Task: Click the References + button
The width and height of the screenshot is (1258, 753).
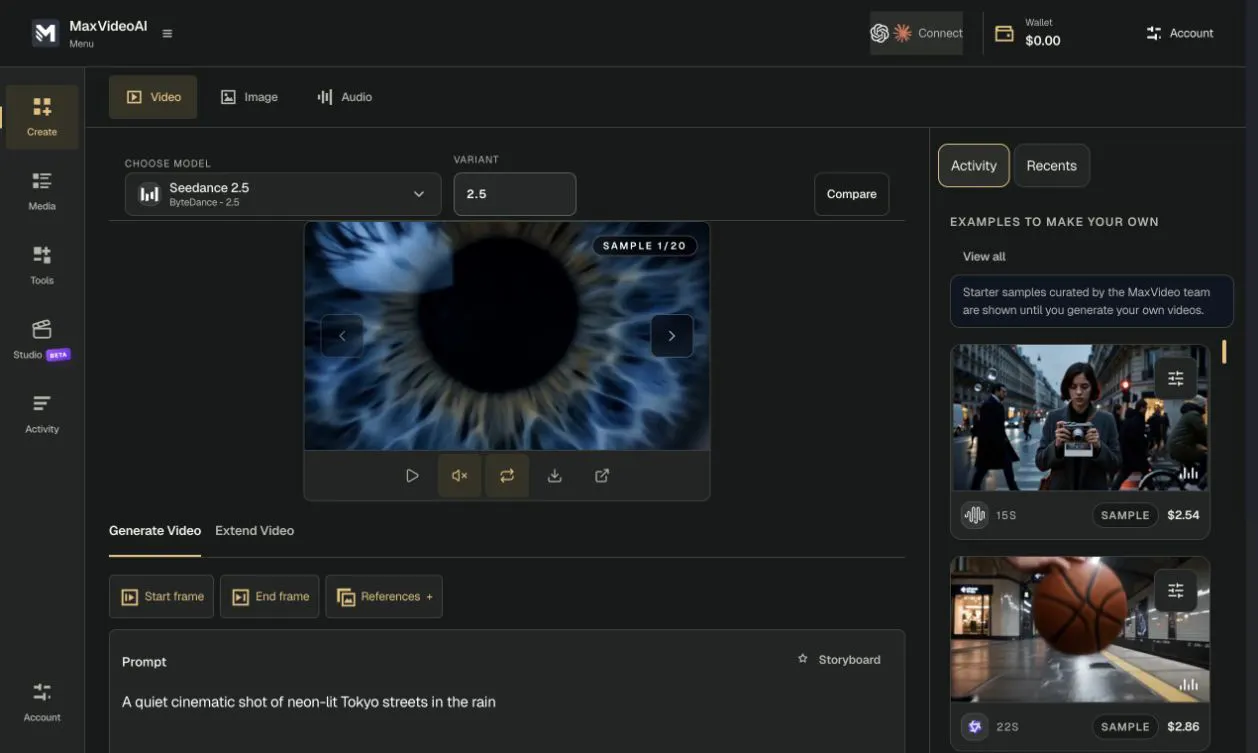Action: (384, 596)
